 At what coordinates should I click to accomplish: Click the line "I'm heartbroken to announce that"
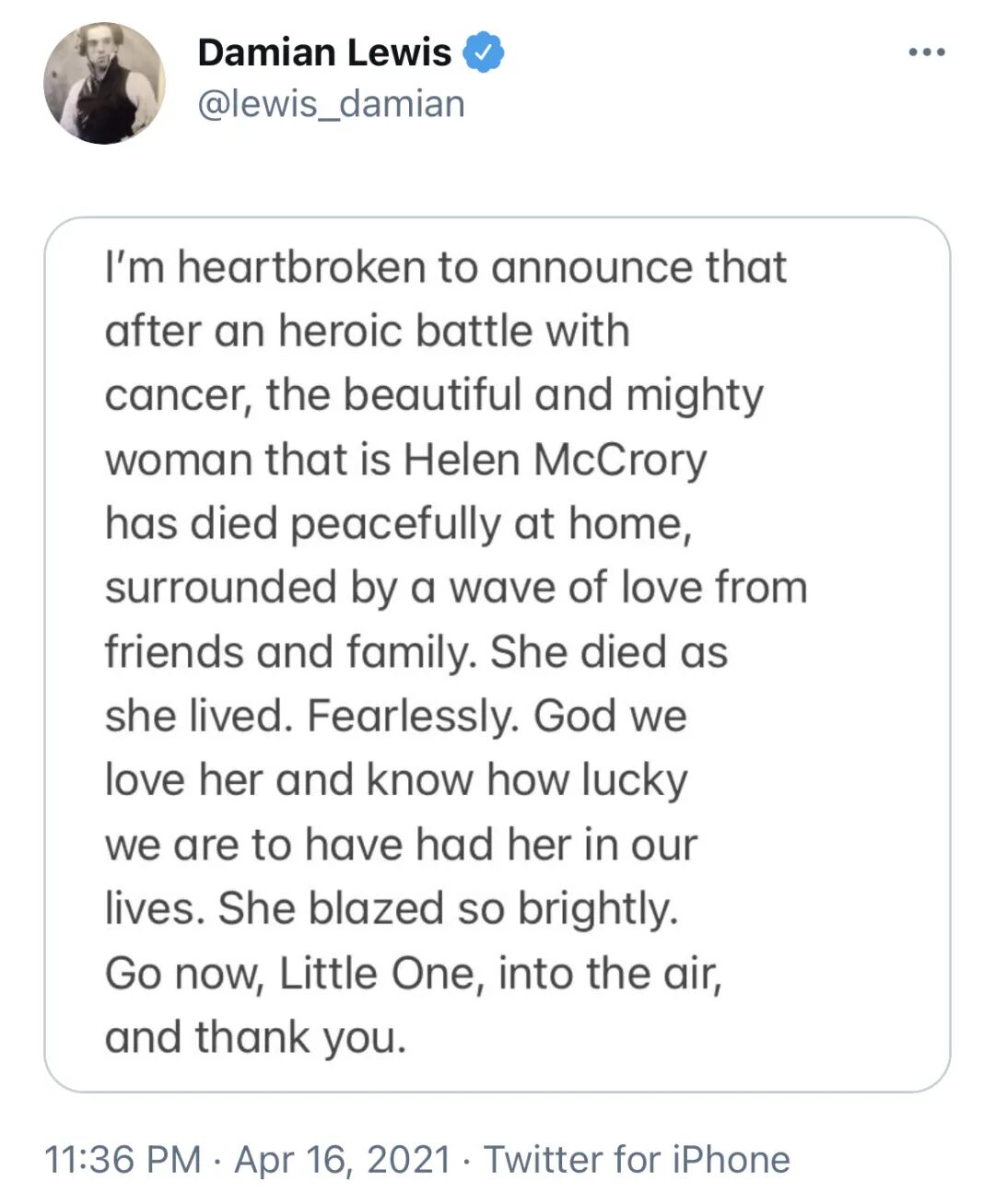pyautogui.click(x=446, y=267)
